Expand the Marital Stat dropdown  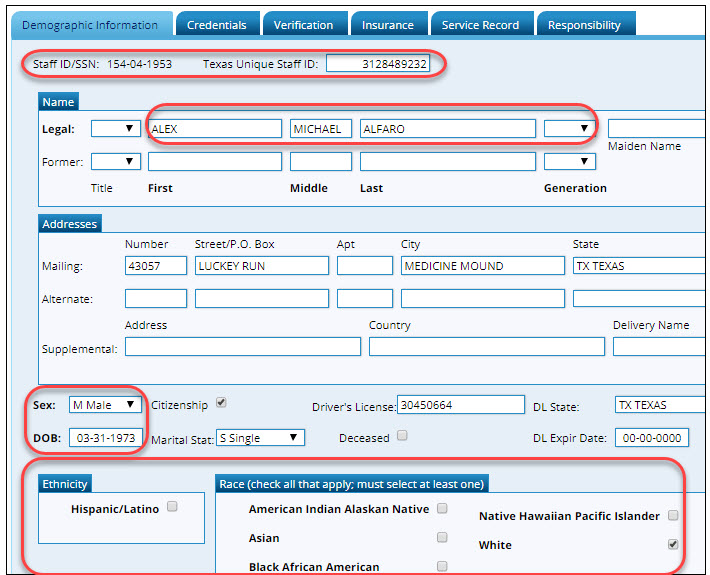click(260, 438)
